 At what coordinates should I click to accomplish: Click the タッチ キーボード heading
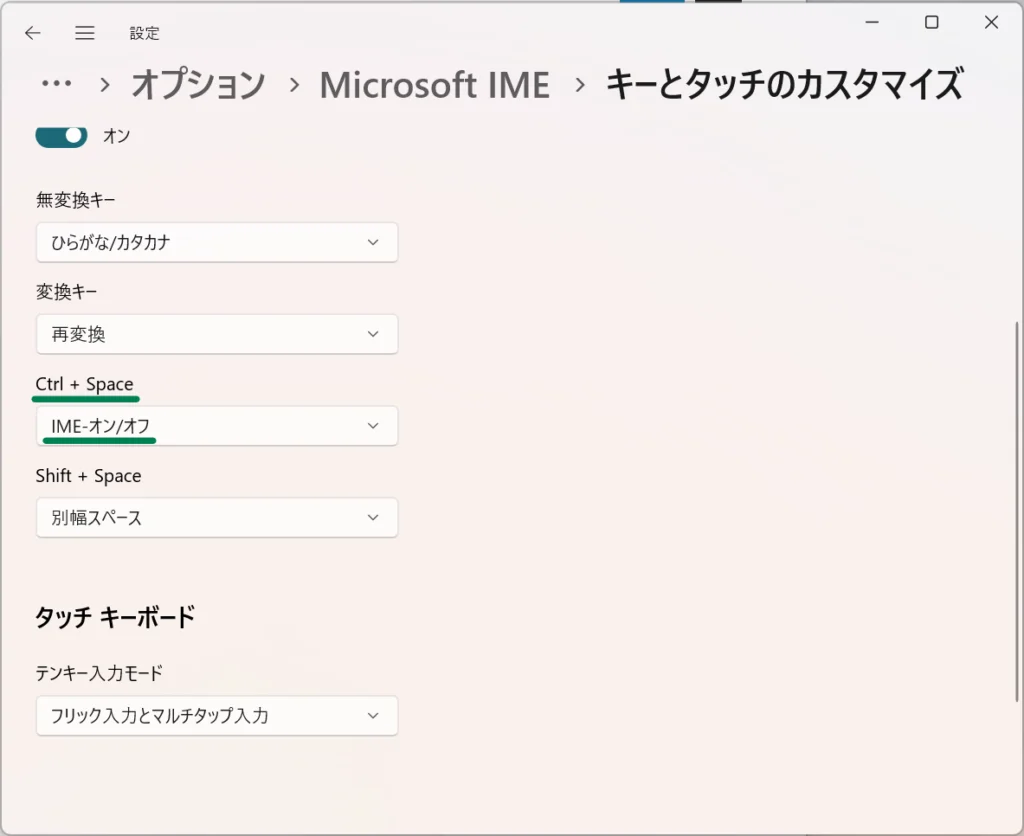[x=115, y=617]
